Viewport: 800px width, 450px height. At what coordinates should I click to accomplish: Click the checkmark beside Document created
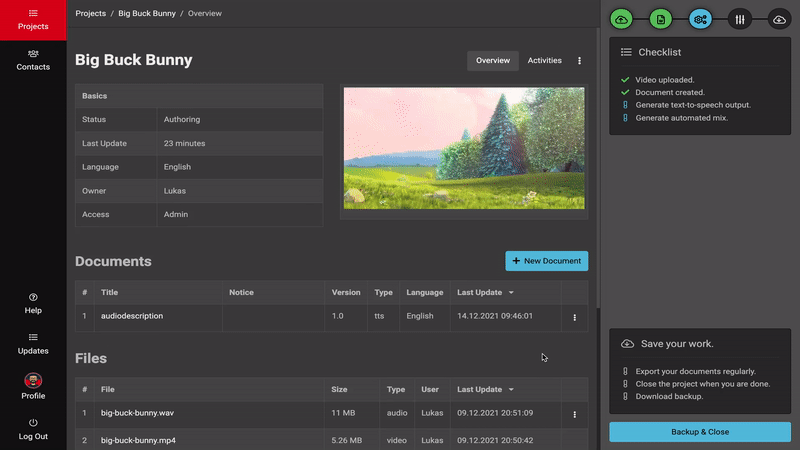click(x=625, y=92)
